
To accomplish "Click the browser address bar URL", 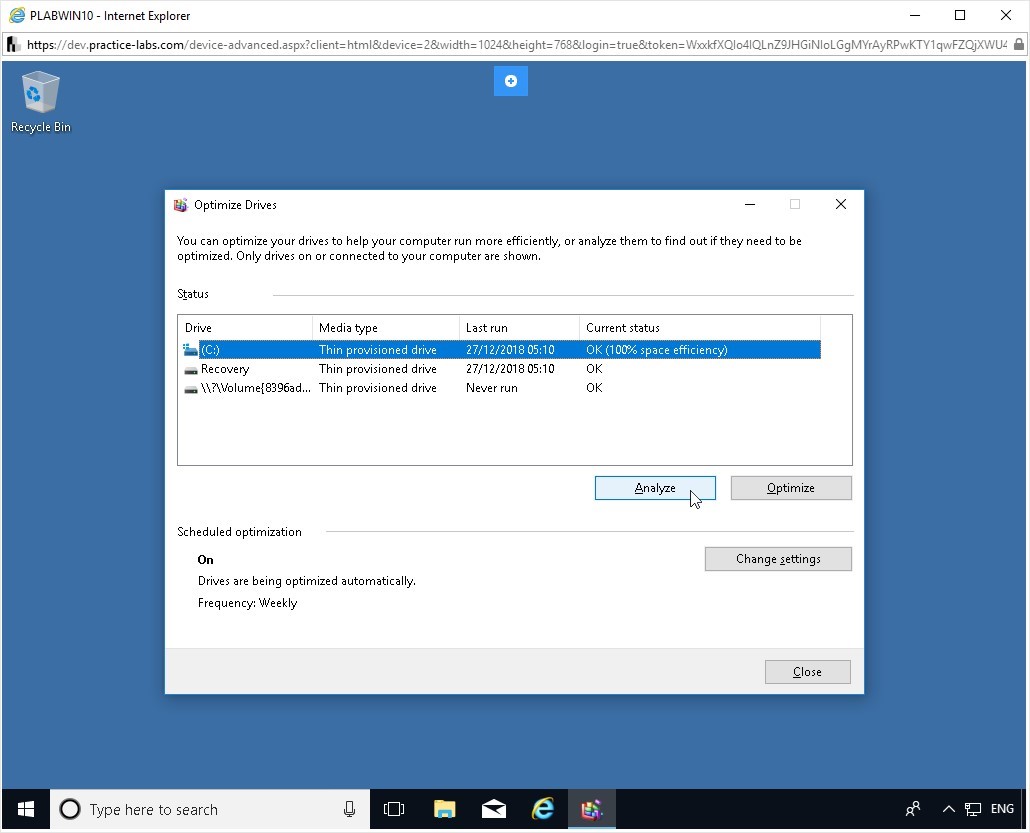I will point(516,45).
